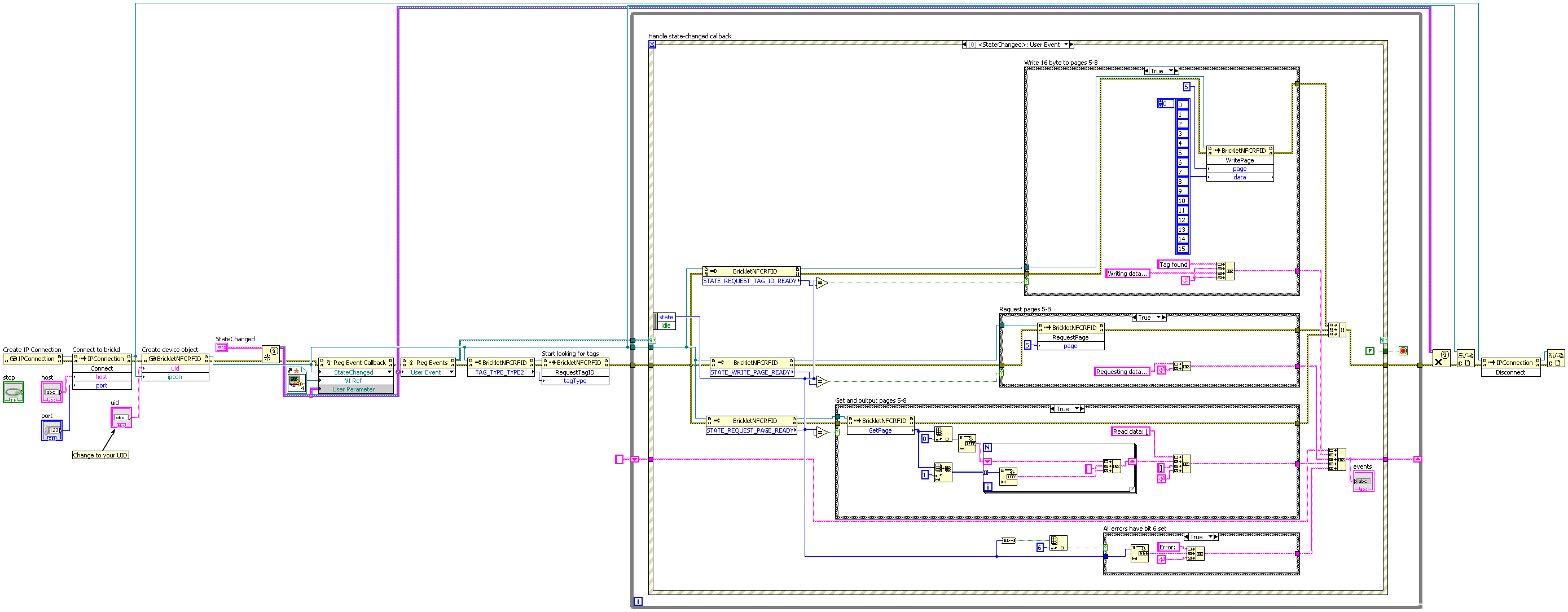The width and height of the screenshot is (1568, 612).
Task: Expand StateChanged dropdown in Reg Event Callback
Action: click(x=389, y=372)
